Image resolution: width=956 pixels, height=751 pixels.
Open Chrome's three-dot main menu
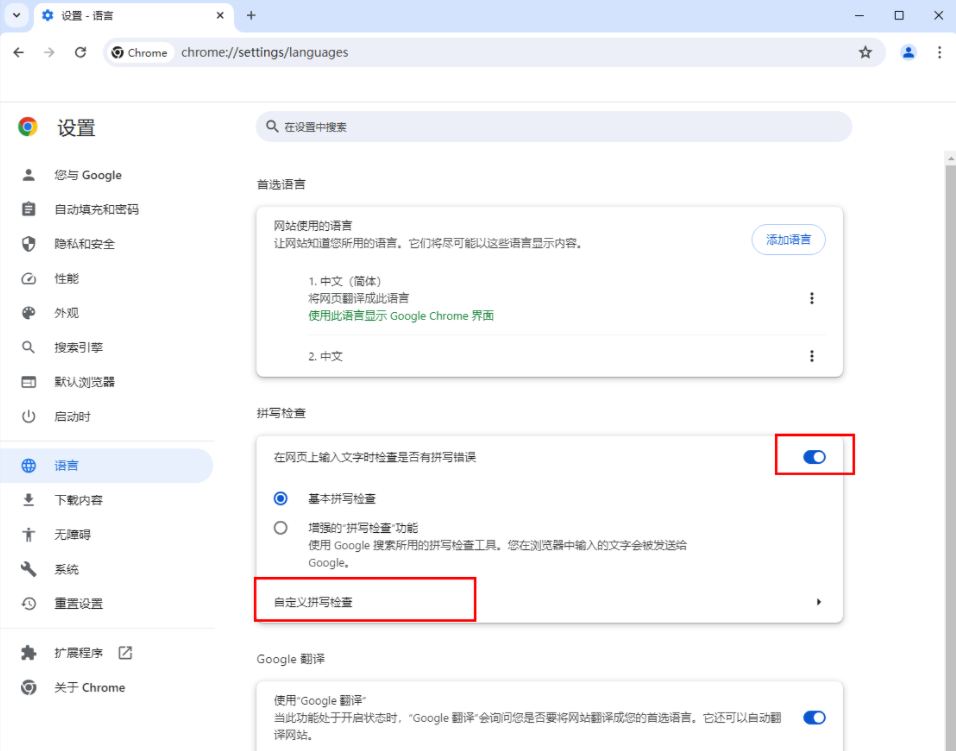[939, 52]
